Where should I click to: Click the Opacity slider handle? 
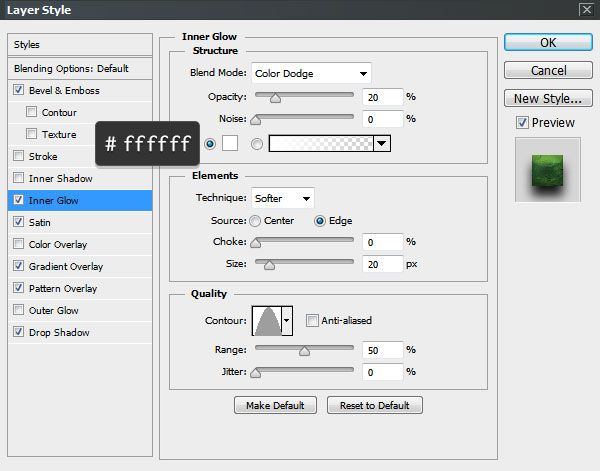pyautogui.click(x=276, y=98)
